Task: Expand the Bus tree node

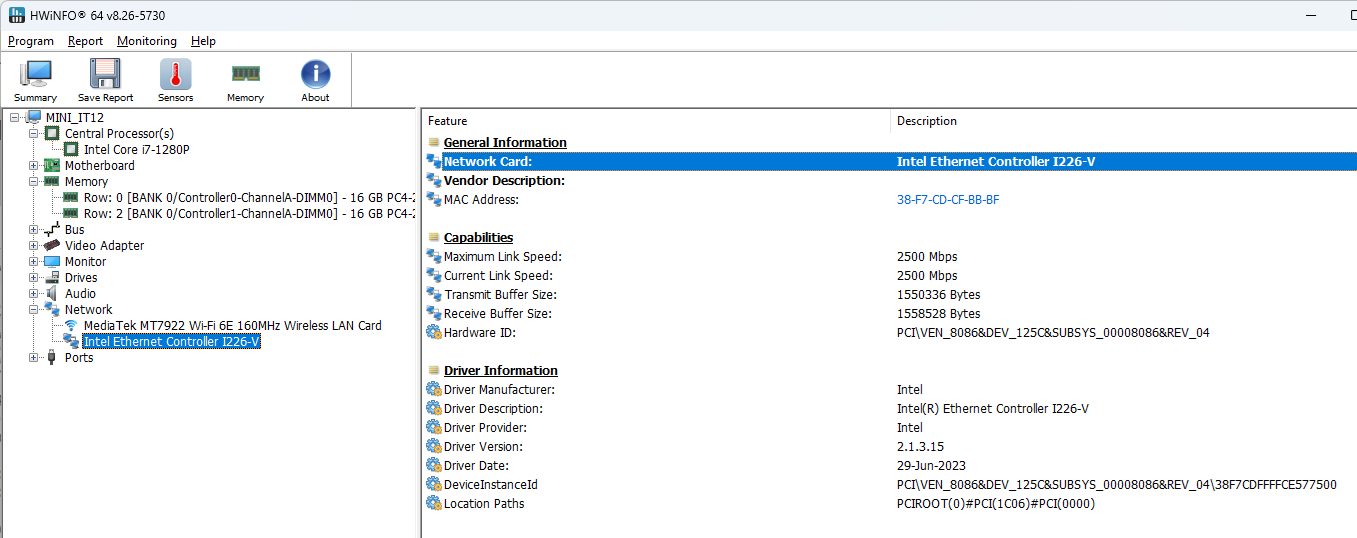Action: coord(34,230)
